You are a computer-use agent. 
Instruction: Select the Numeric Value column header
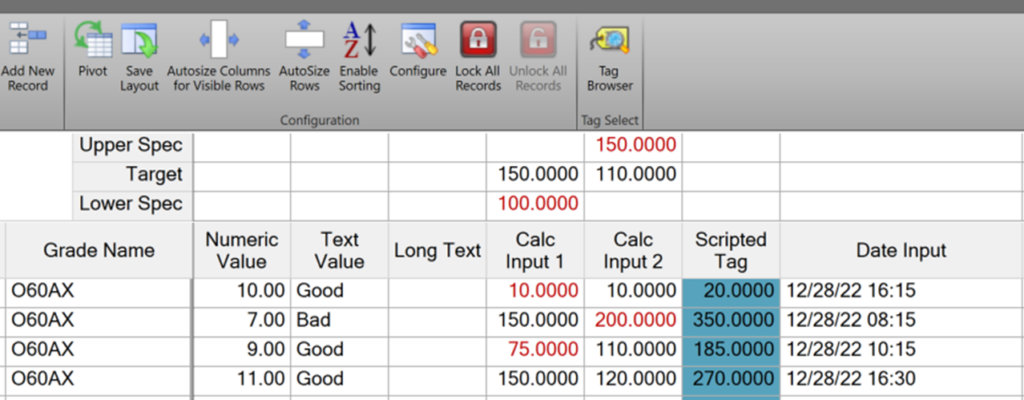(242, 250)
